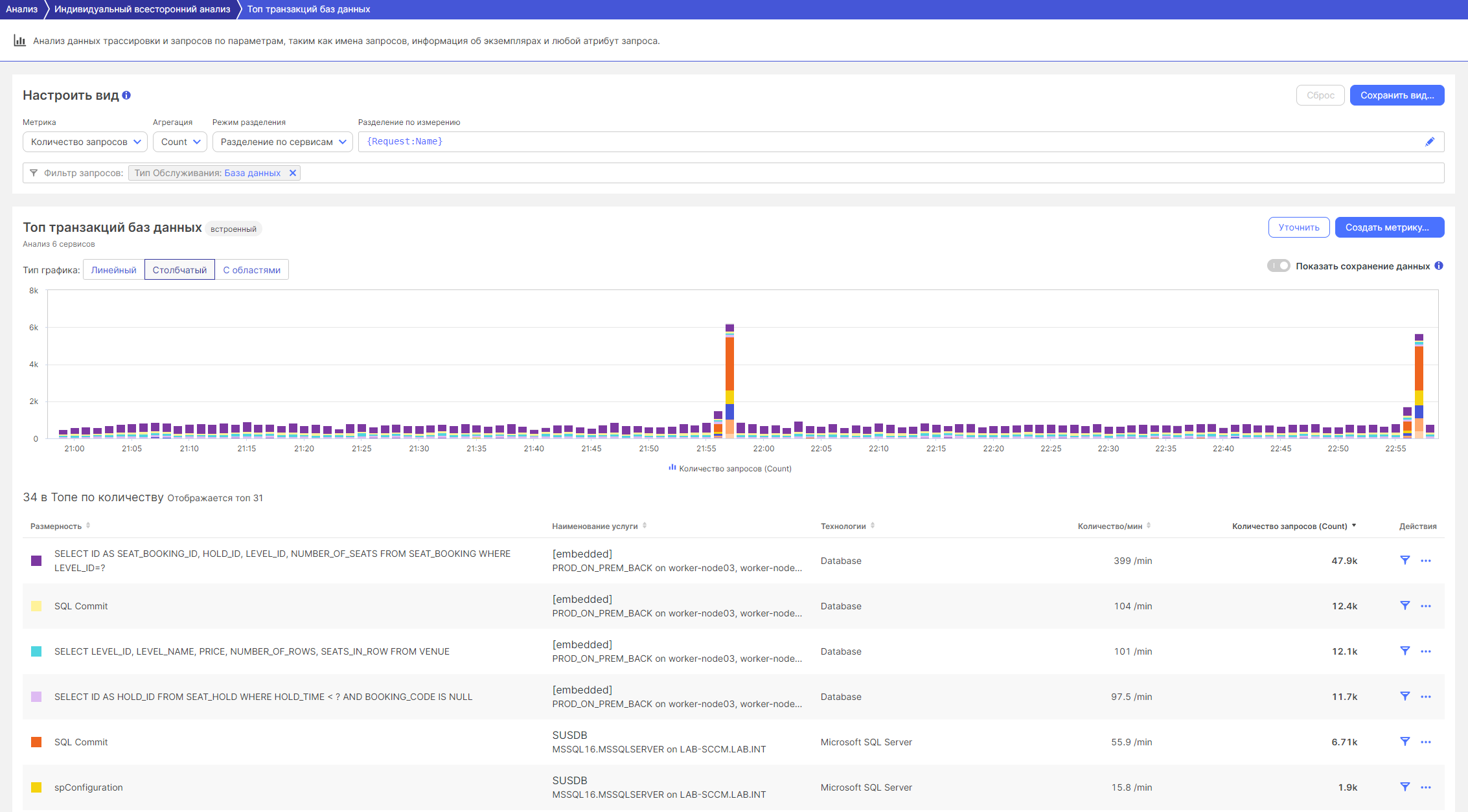This screenshot has width=1468, height=812.
Task: Select Линейный chart type
Action: click(113, 270)
